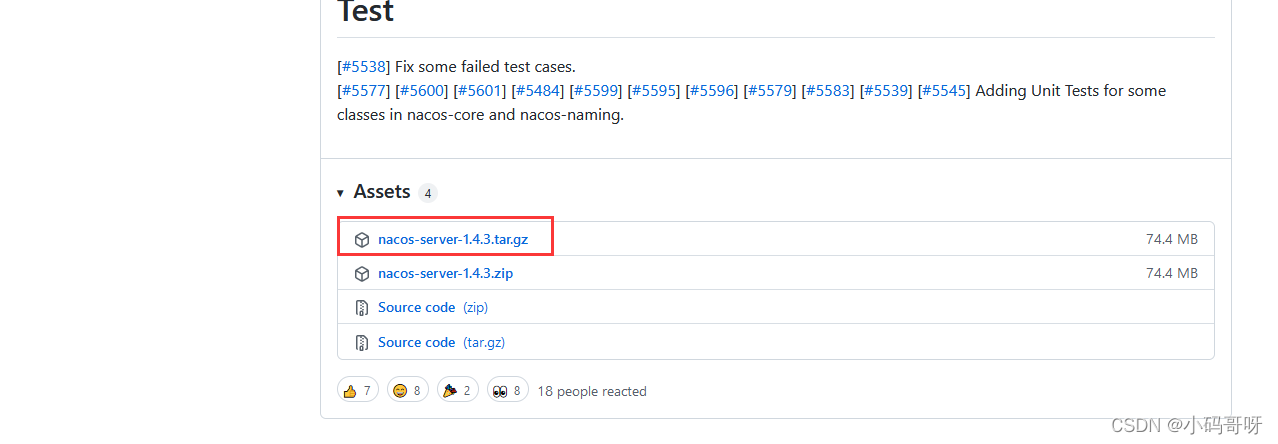
Task: Click the package icon beside nacos-server-1.4.3.zip
Action: pyautogui.click(x=362, y=274)
